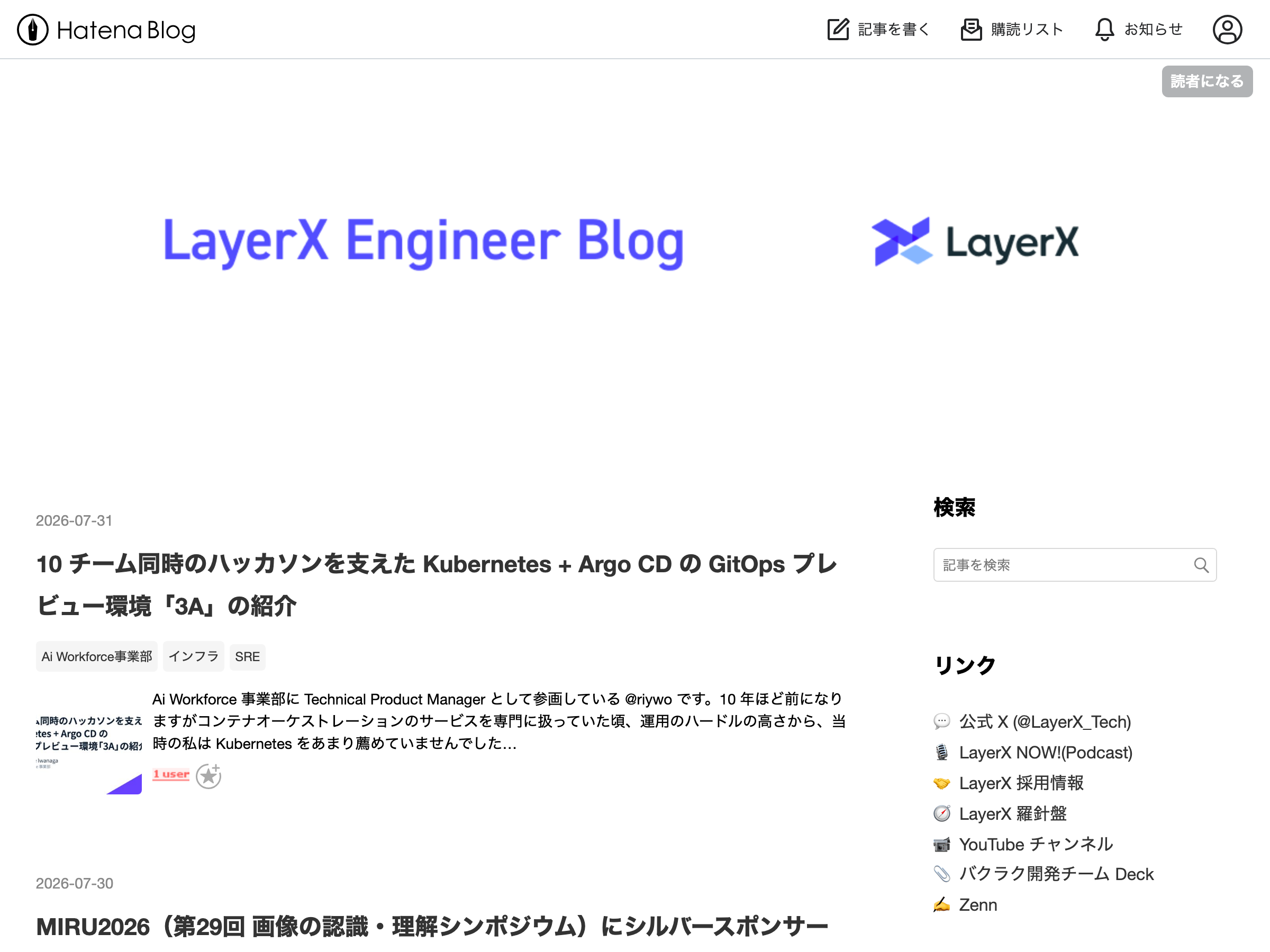Viewport: 1270px width, 952px height.
Task: Open YouTube チャンネル link
Action: point(1036,844)
